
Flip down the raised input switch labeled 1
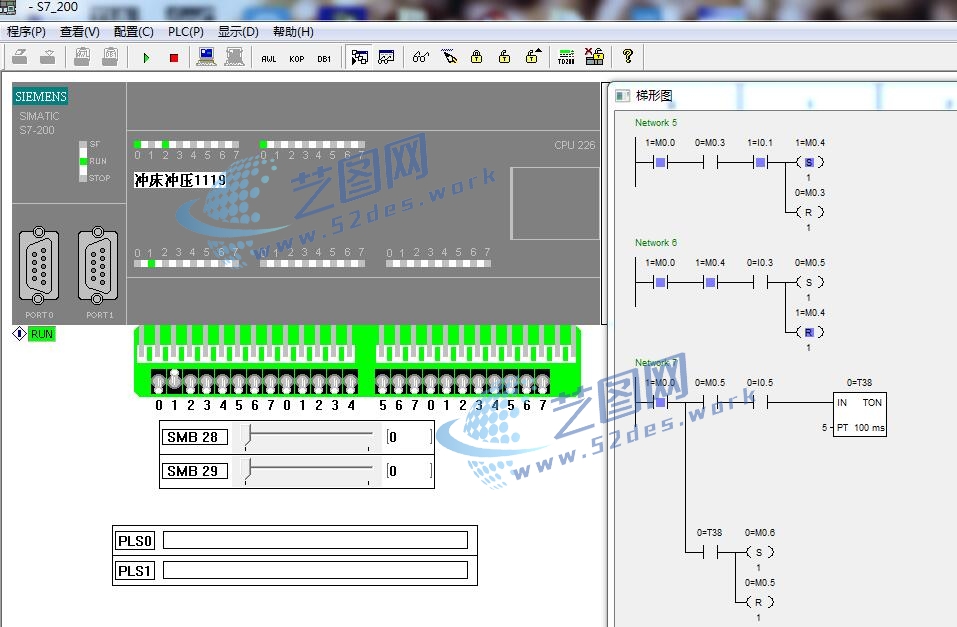(175, 379)
